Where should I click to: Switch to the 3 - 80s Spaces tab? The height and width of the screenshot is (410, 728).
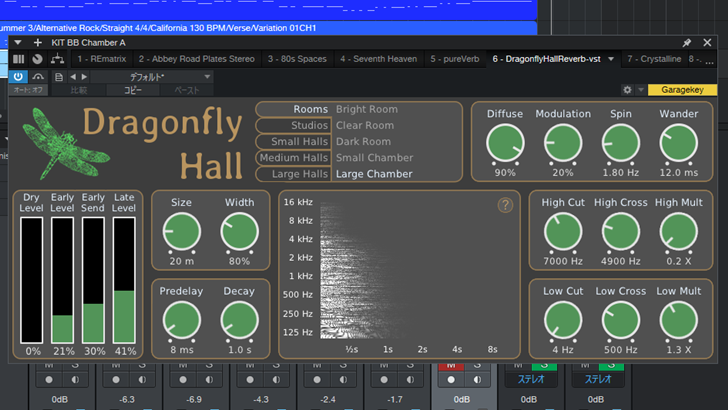[297, 59]
